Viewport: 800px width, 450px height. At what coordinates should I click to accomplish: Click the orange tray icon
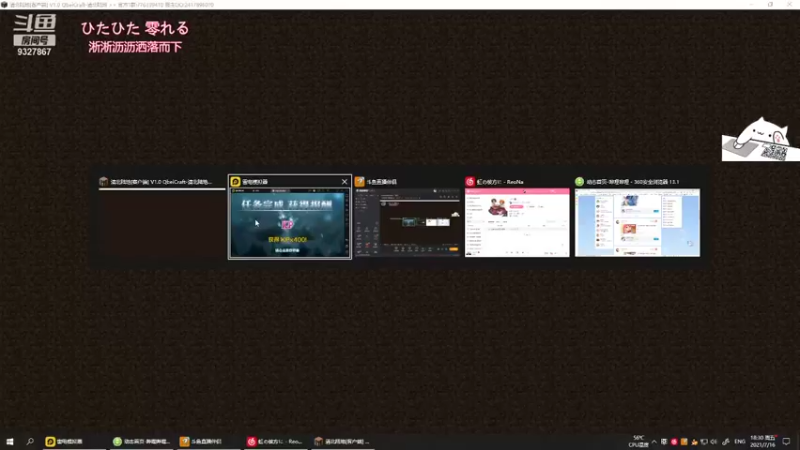(684, 442)
